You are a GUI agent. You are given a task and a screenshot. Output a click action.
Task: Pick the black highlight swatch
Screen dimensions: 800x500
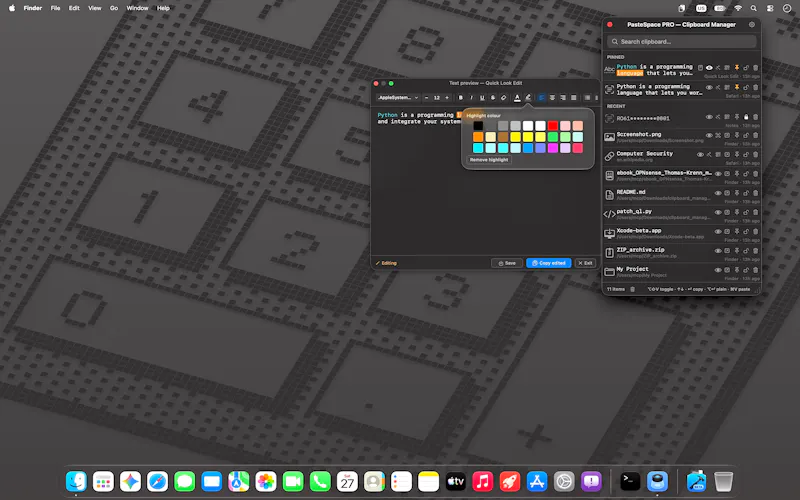tap(478, 126)
